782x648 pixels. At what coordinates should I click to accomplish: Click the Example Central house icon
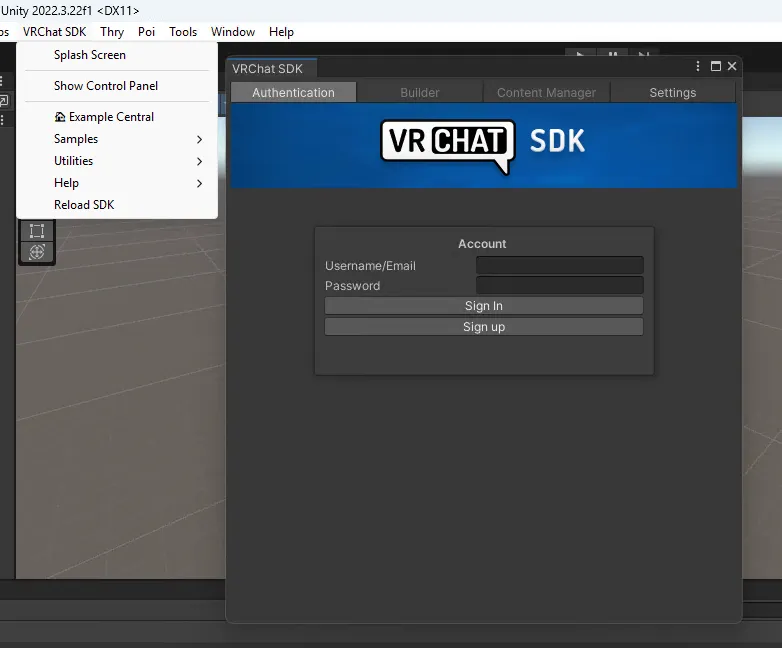point(60,117)
